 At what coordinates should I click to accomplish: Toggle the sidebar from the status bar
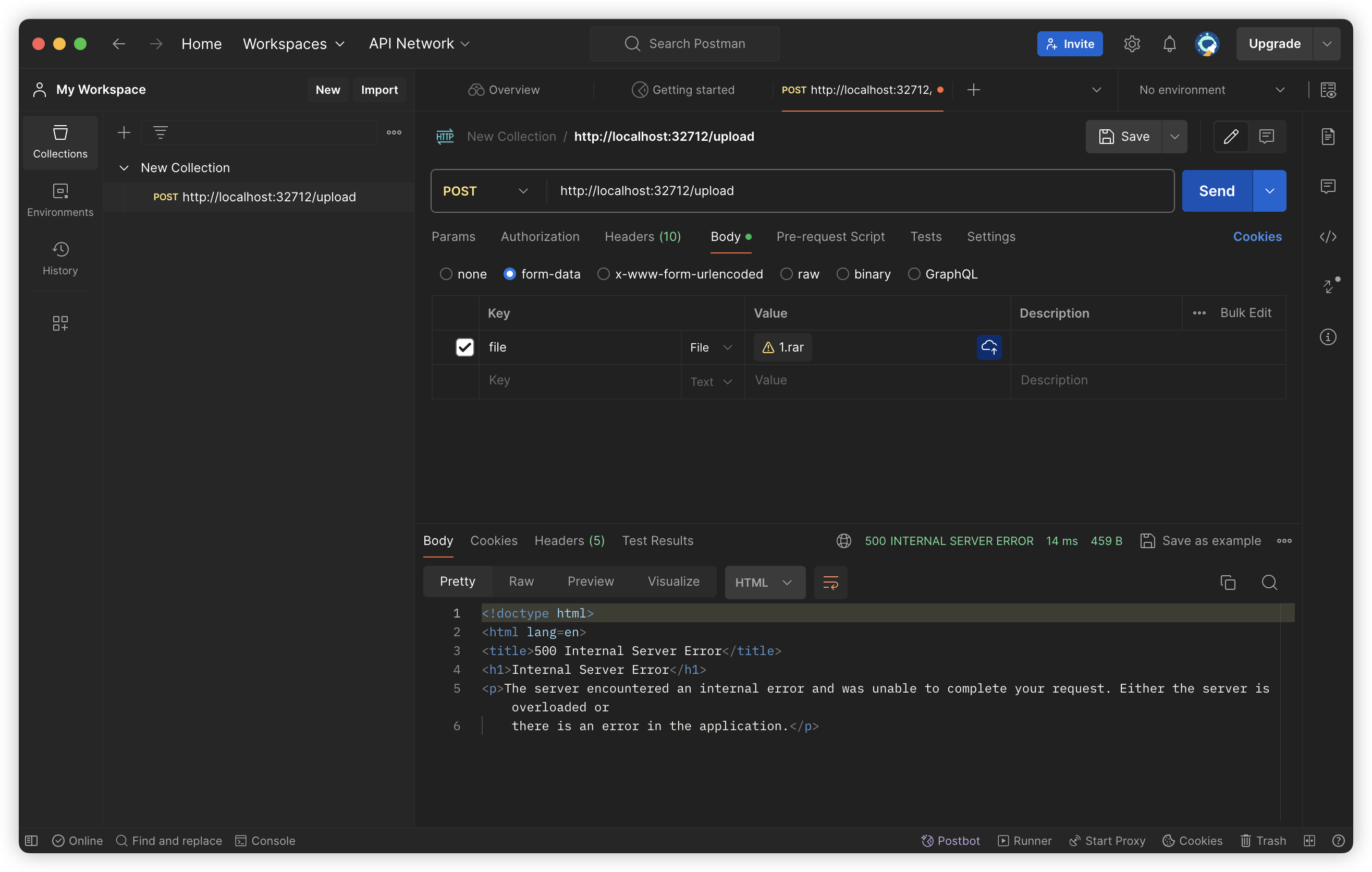coord(31,840)
